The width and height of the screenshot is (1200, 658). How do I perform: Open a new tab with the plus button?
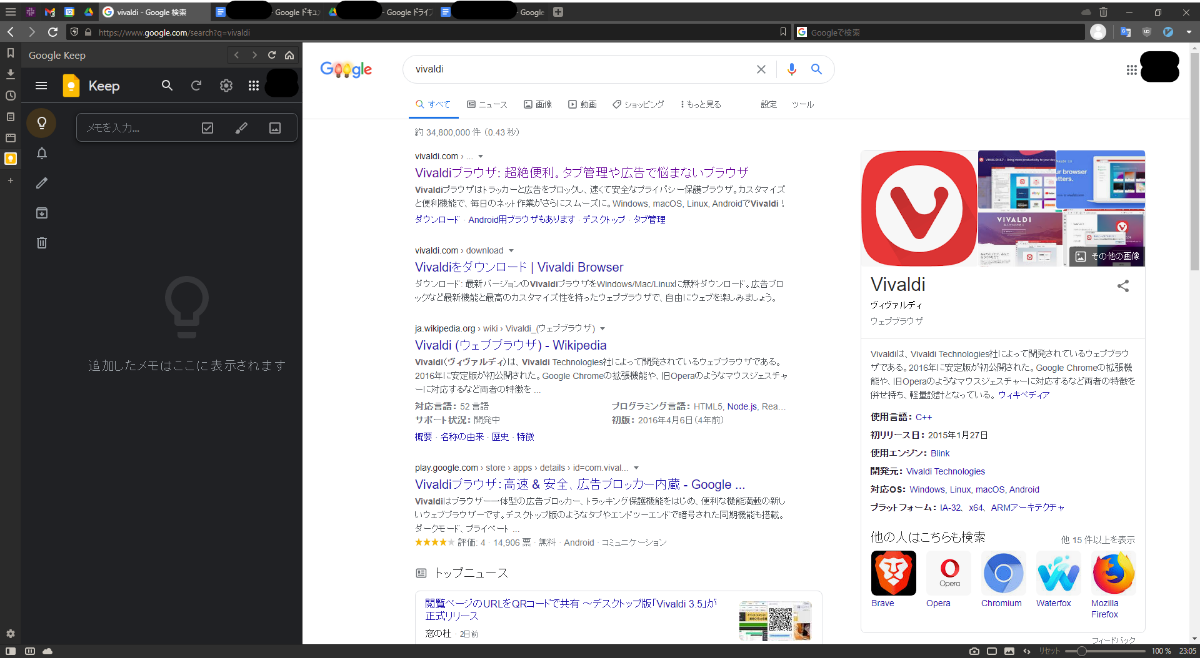click(558, 12)
